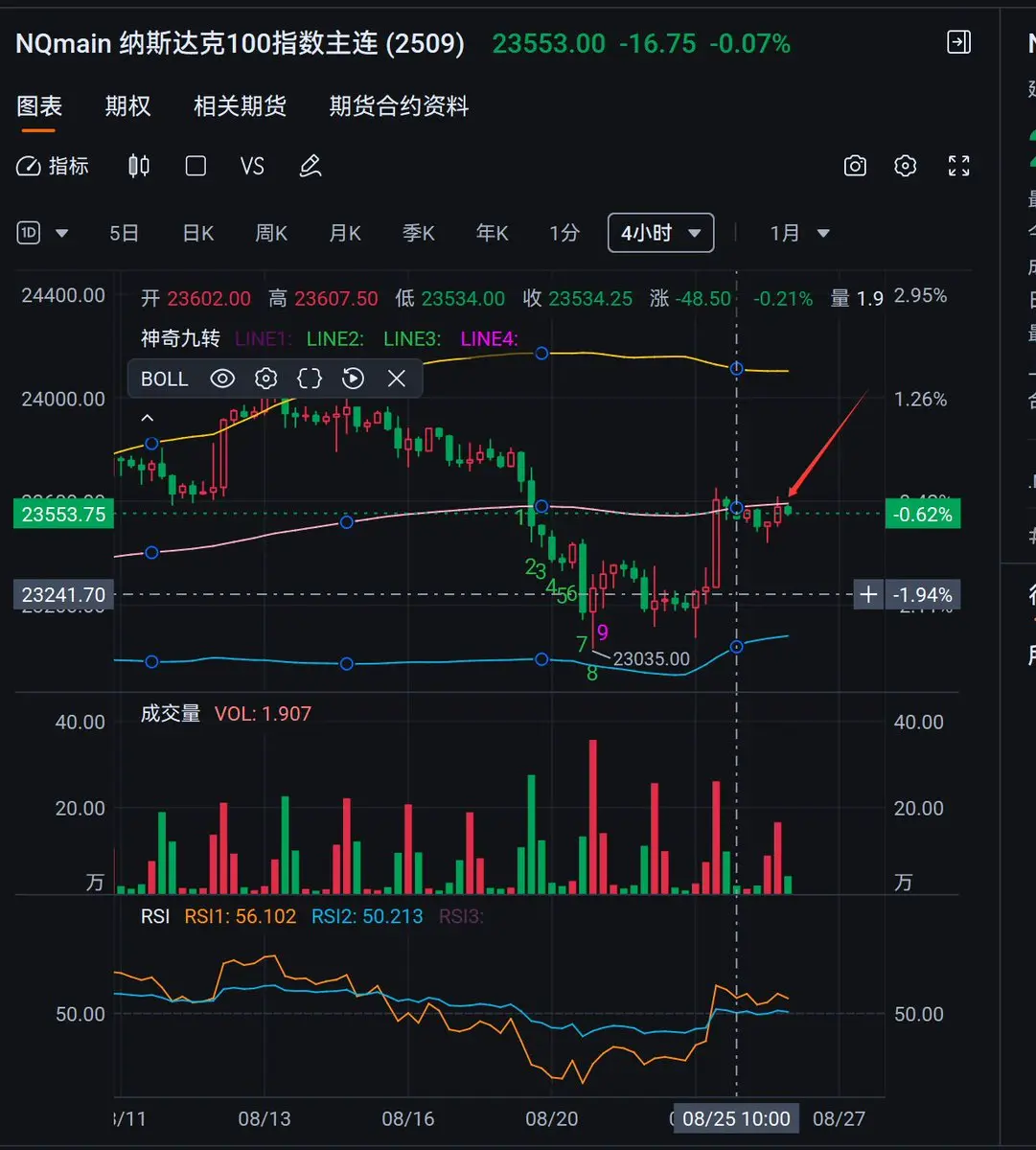
Task: Select the 季K timeframe
Action: click(419, 233)
